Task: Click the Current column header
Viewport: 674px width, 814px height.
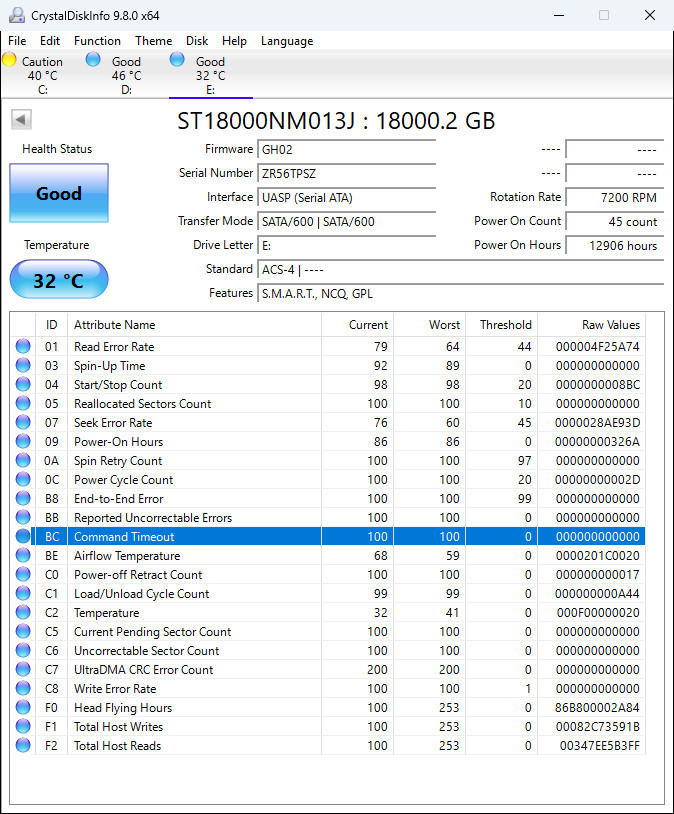Action: [358, 324]
